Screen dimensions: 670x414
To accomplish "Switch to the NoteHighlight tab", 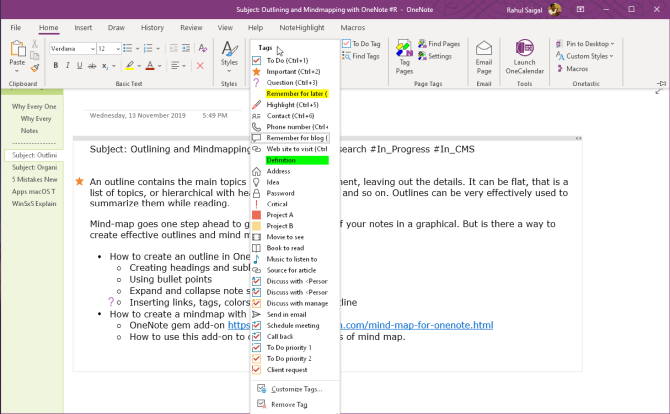I will pos(302,27).
